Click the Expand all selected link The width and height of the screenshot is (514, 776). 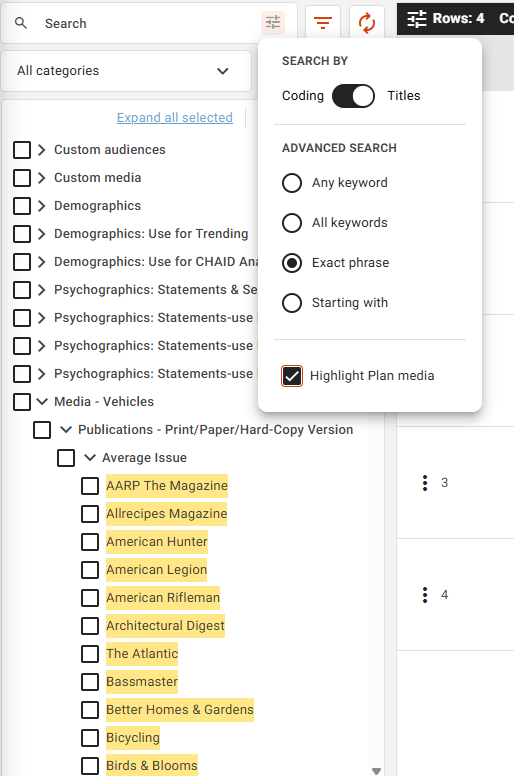[x=175, y=118]
